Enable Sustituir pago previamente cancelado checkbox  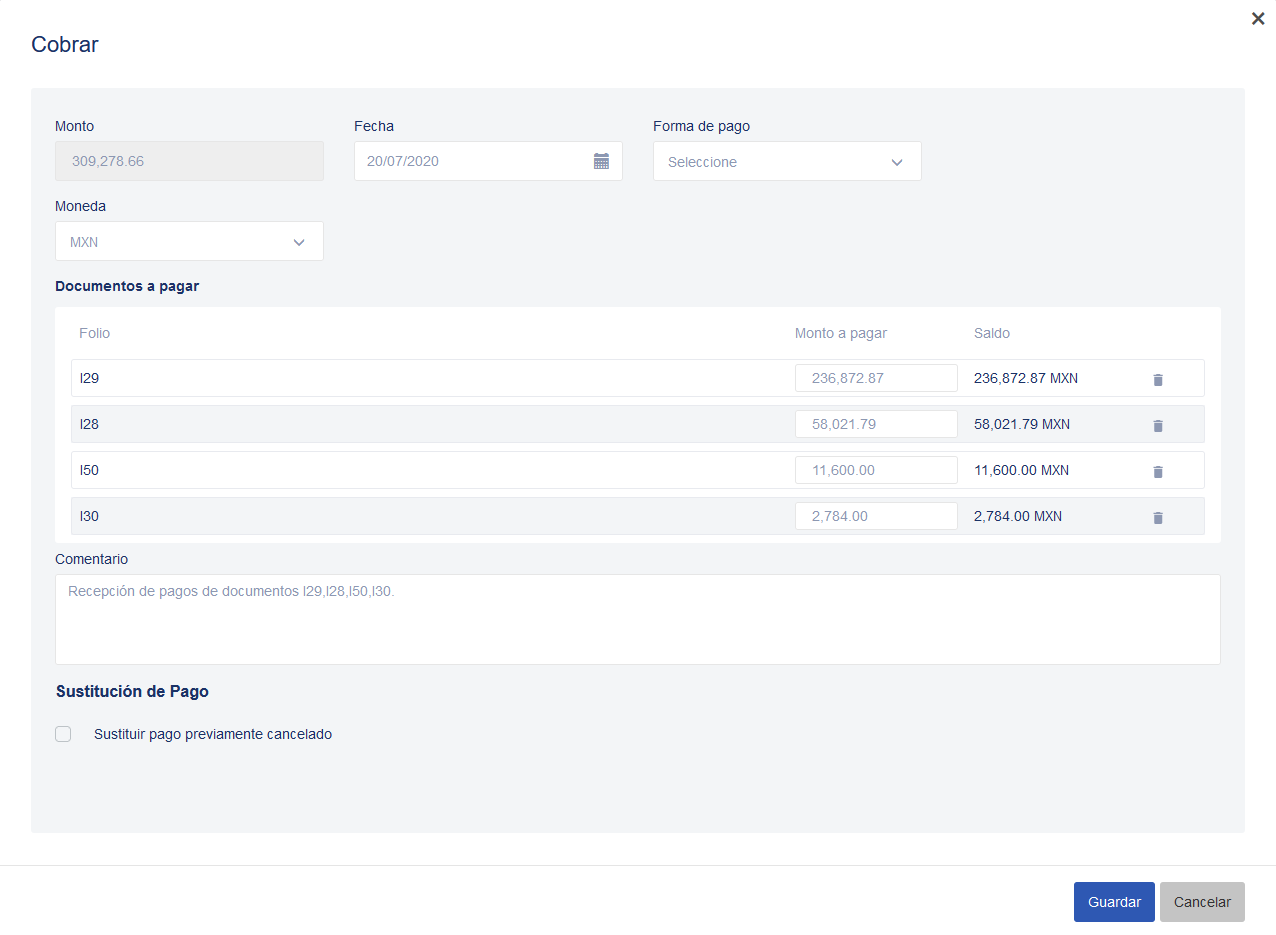tap(63, 734)
